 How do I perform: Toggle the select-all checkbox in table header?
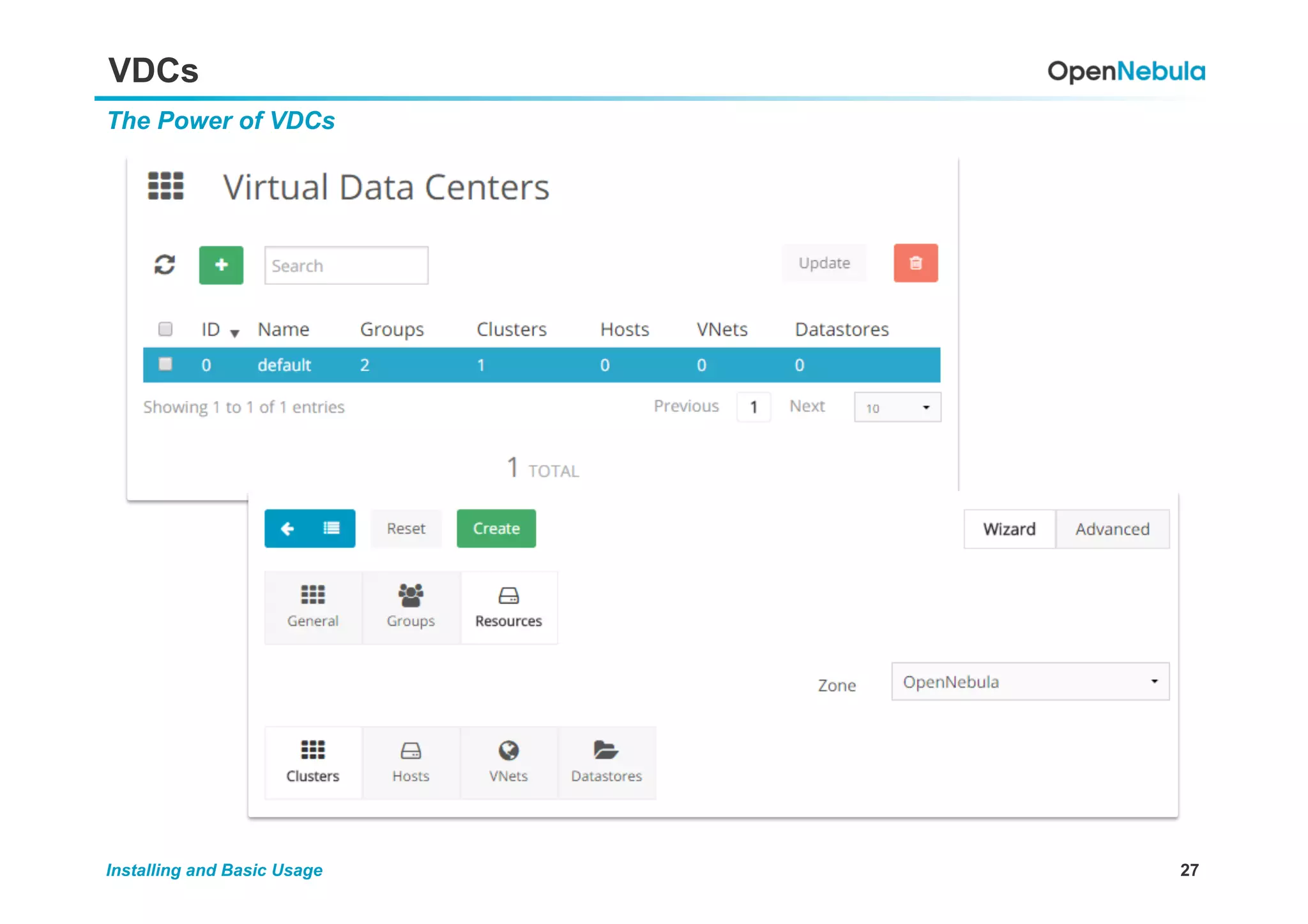[165, 329]
